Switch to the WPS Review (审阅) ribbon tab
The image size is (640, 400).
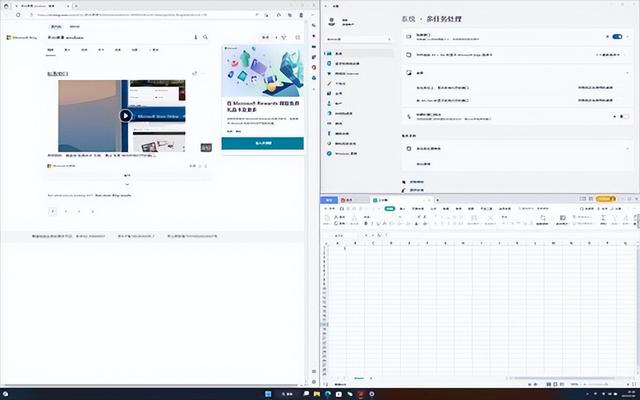458,209
